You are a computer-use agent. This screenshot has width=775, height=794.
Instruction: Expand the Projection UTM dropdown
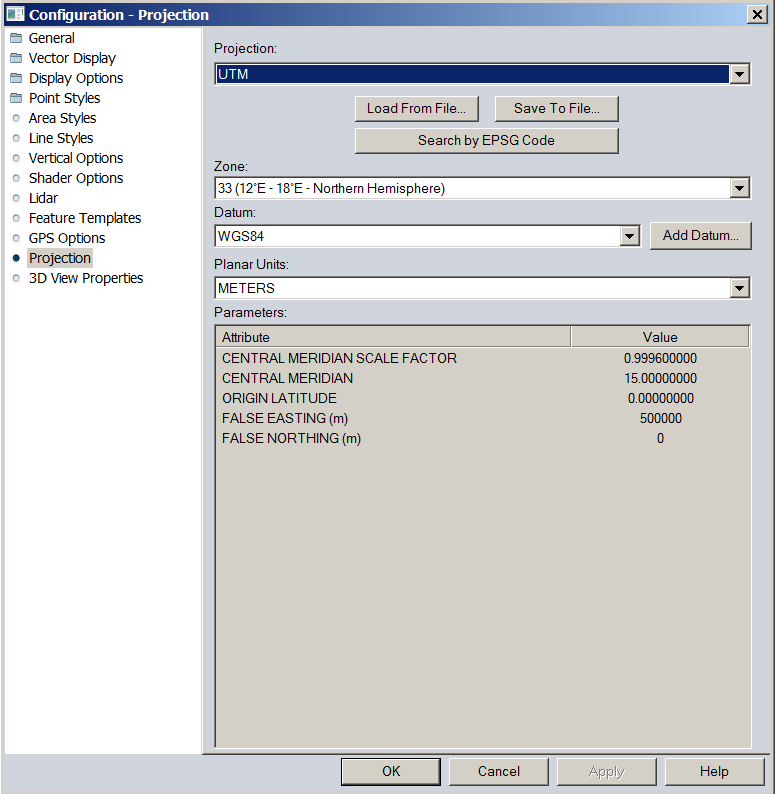click(x=739, y=74)
